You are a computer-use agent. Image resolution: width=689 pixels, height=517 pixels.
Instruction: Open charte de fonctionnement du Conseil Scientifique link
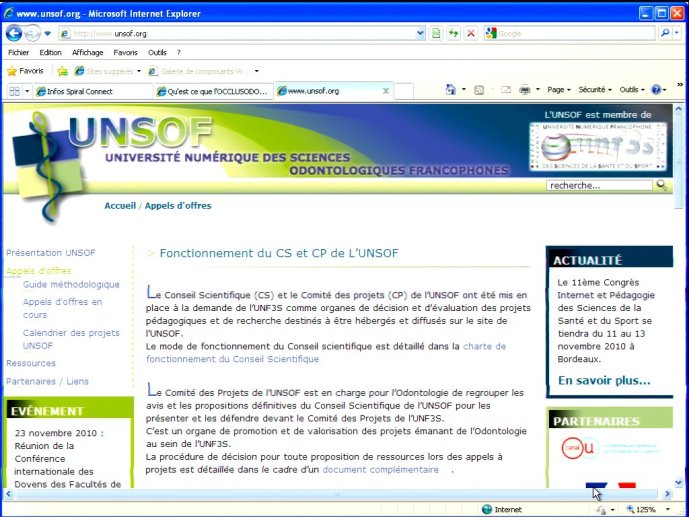(x=326, y=353)
